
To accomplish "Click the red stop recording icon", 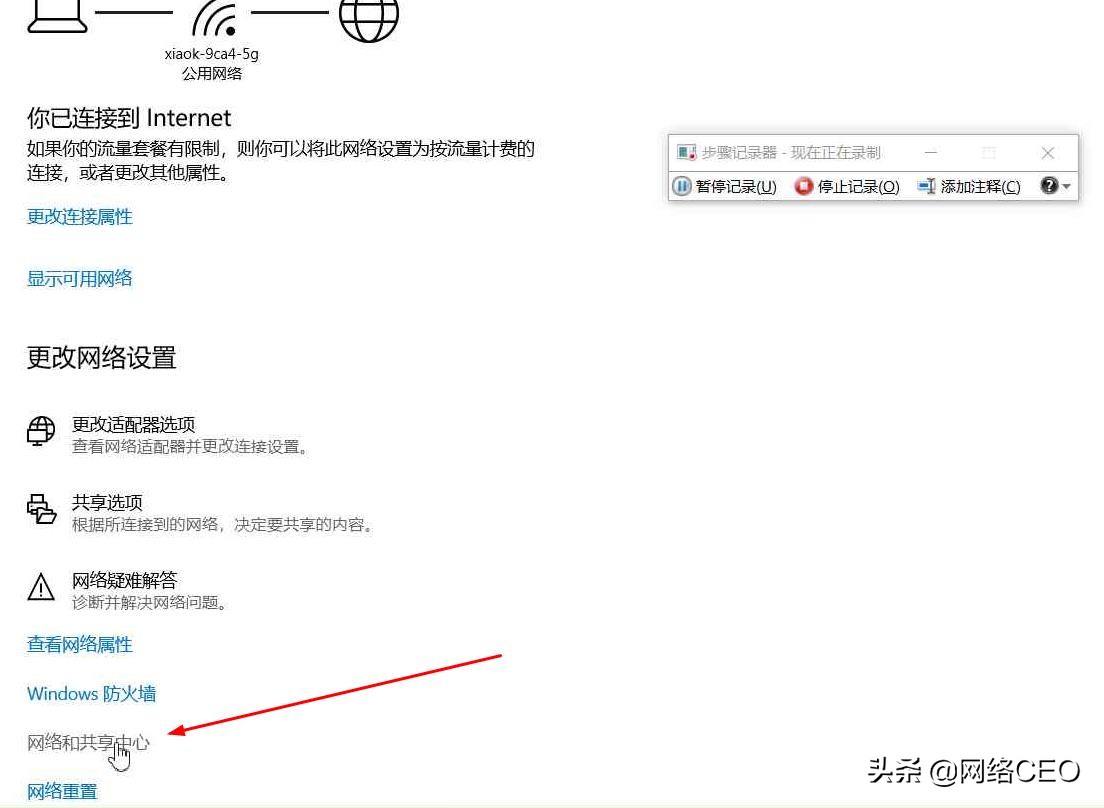I will tap(804, 186).
